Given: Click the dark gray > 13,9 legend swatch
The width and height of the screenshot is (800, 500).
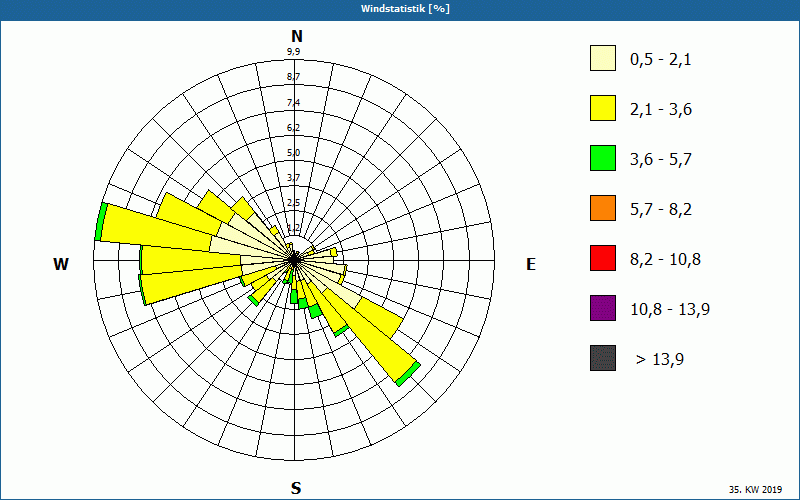Looking at the screenshot, I should (x=603, y=358).
